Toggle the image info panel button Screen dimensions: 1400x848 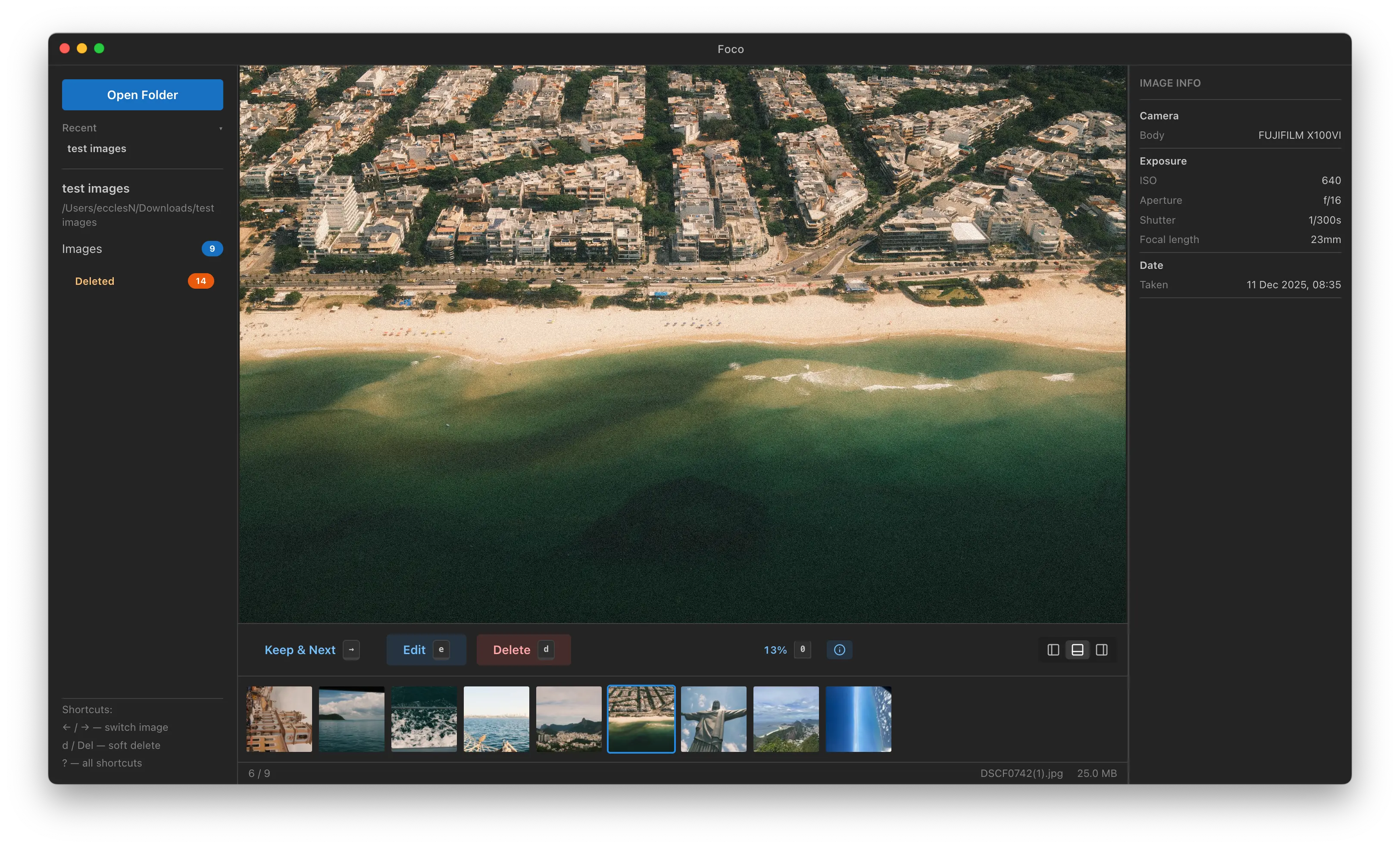(839, 650)
